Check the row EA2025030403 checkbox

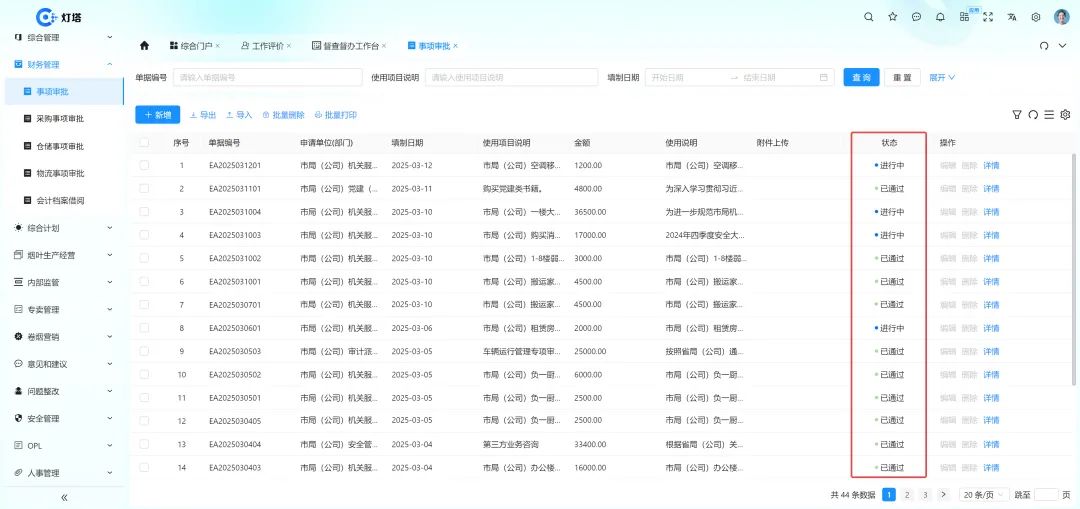click(x=144, y=467)
